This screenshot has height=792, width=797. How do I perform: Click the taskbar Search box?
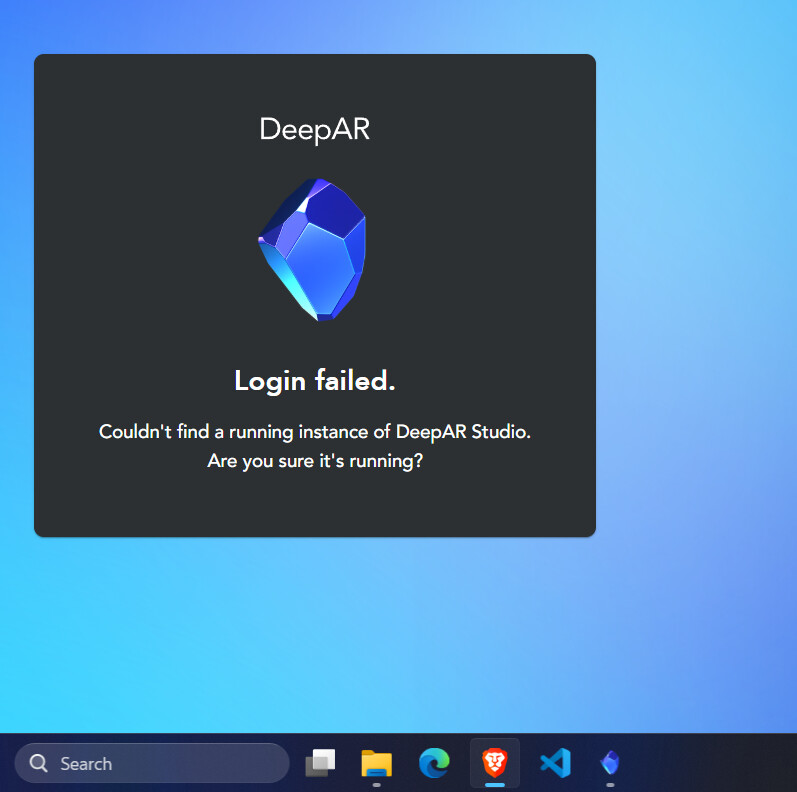pos(152,763)
